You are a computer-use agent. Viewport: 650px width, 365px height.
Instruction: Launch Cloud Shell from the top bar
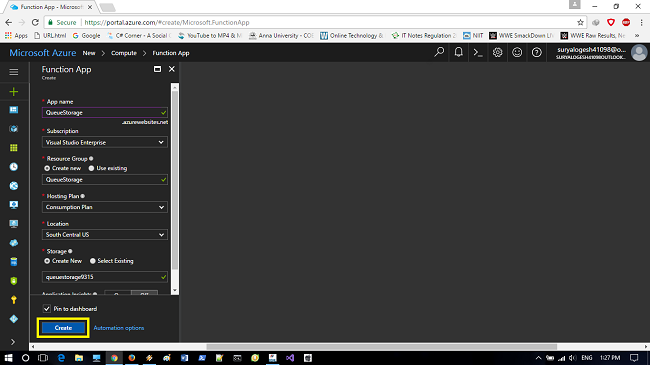click(478, 53)
